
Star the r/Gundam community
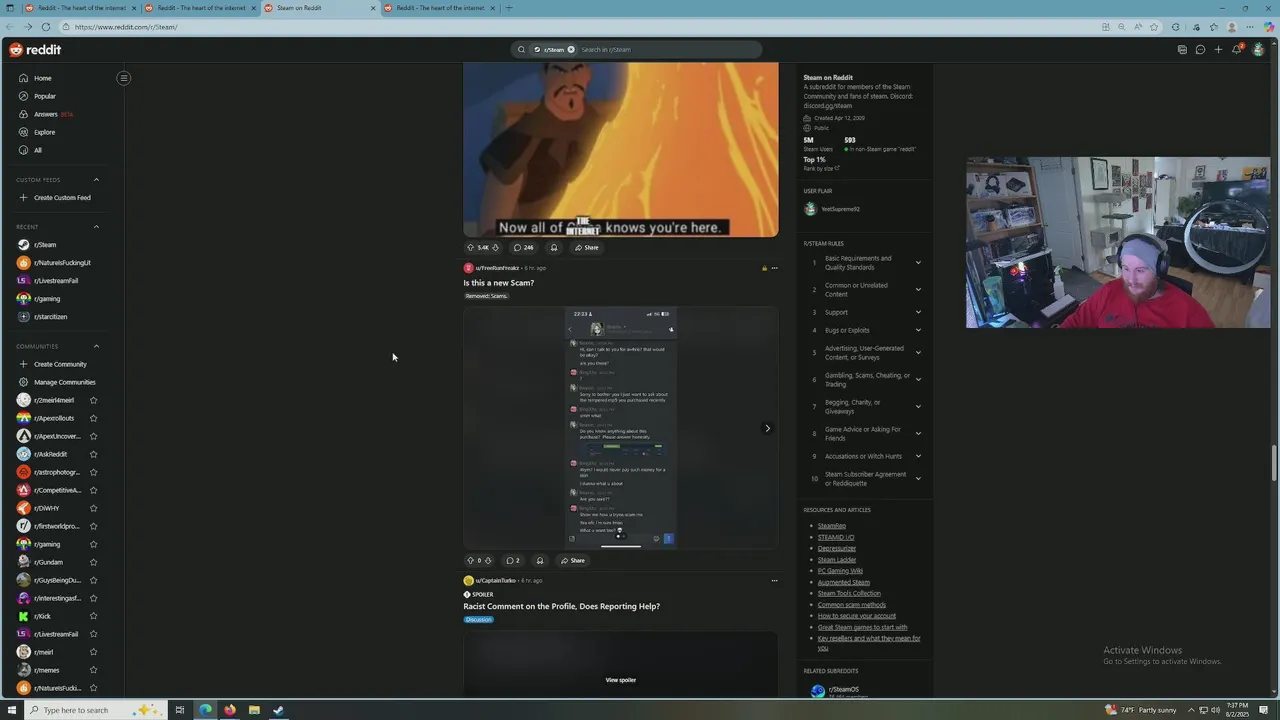point(93,562)
